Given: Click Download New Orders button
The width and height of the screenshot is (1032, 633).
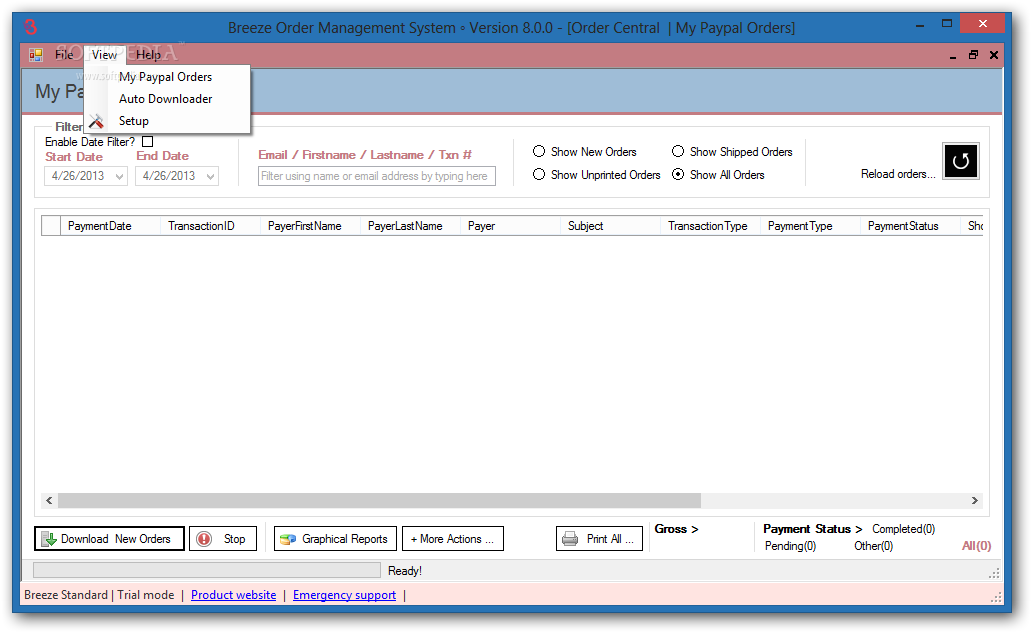Looking at the screenshot, I should point(109,539).
